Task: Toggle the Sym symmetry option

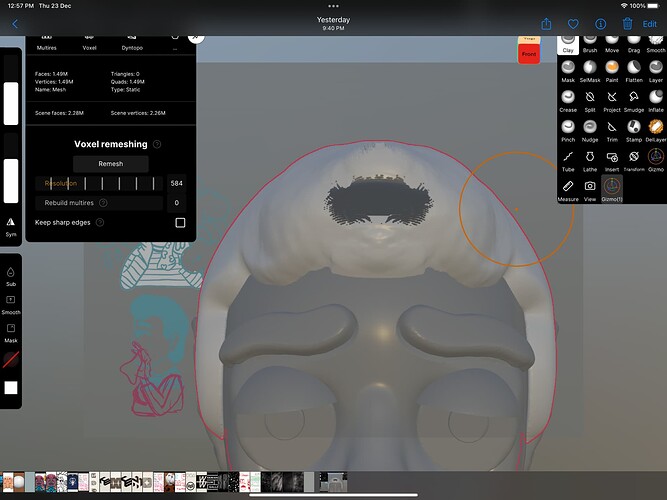Action: point(11,227)
